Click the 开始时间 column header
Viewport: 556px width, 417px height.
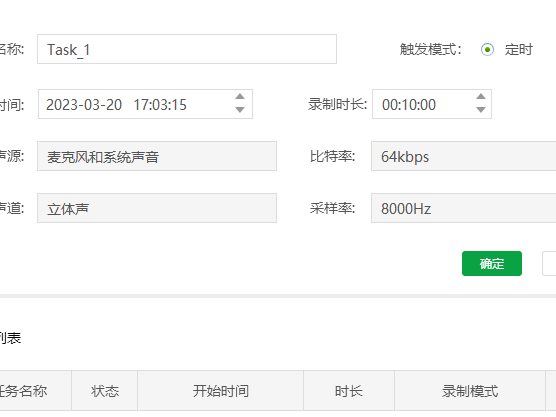click(x=221, y=391)
